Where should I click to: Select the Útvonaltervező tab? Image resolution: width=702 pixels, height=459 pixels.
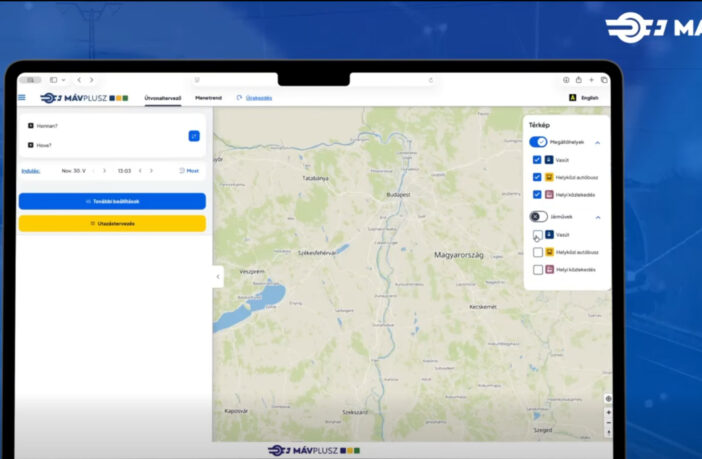pos(163,98)
